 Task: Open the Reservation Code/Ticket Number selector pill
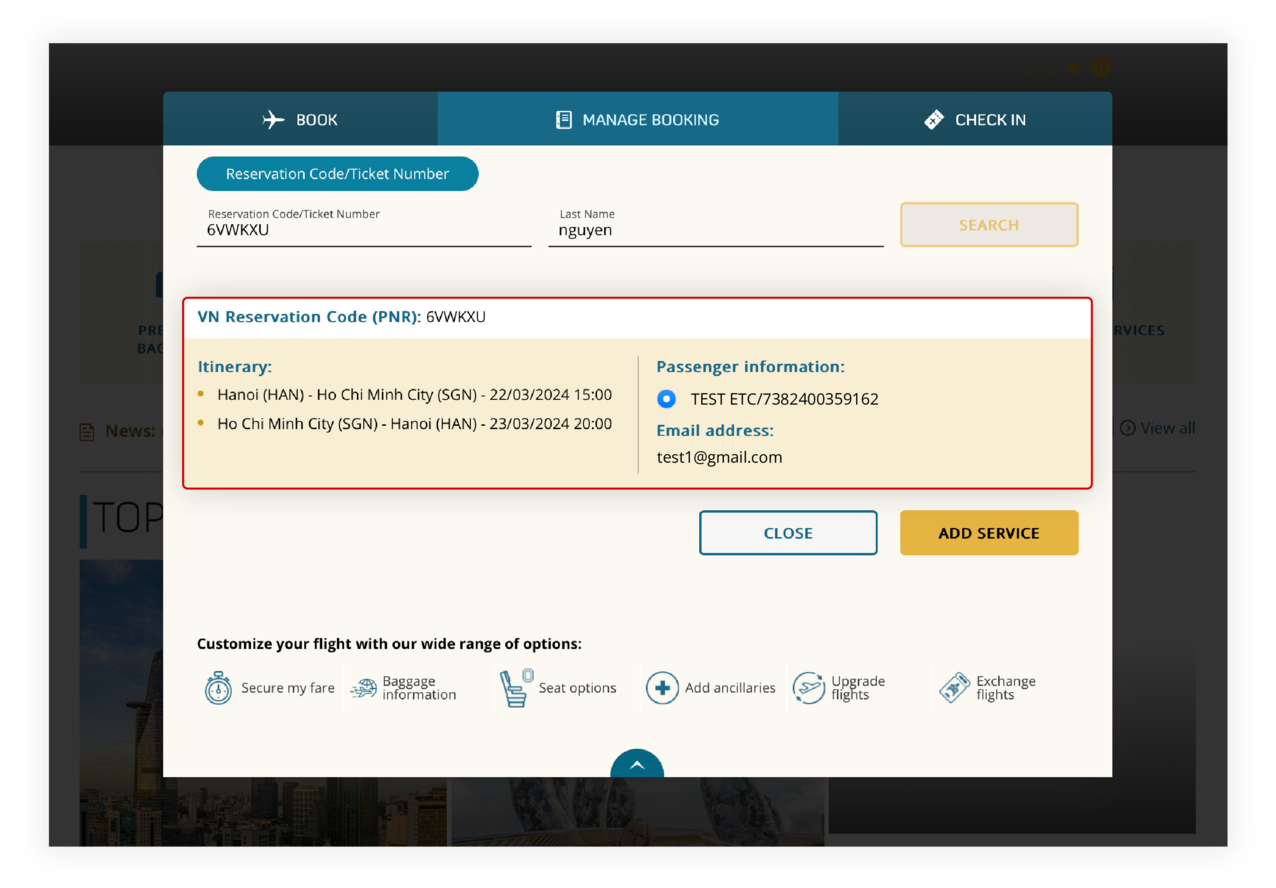(x=337, y=173)
